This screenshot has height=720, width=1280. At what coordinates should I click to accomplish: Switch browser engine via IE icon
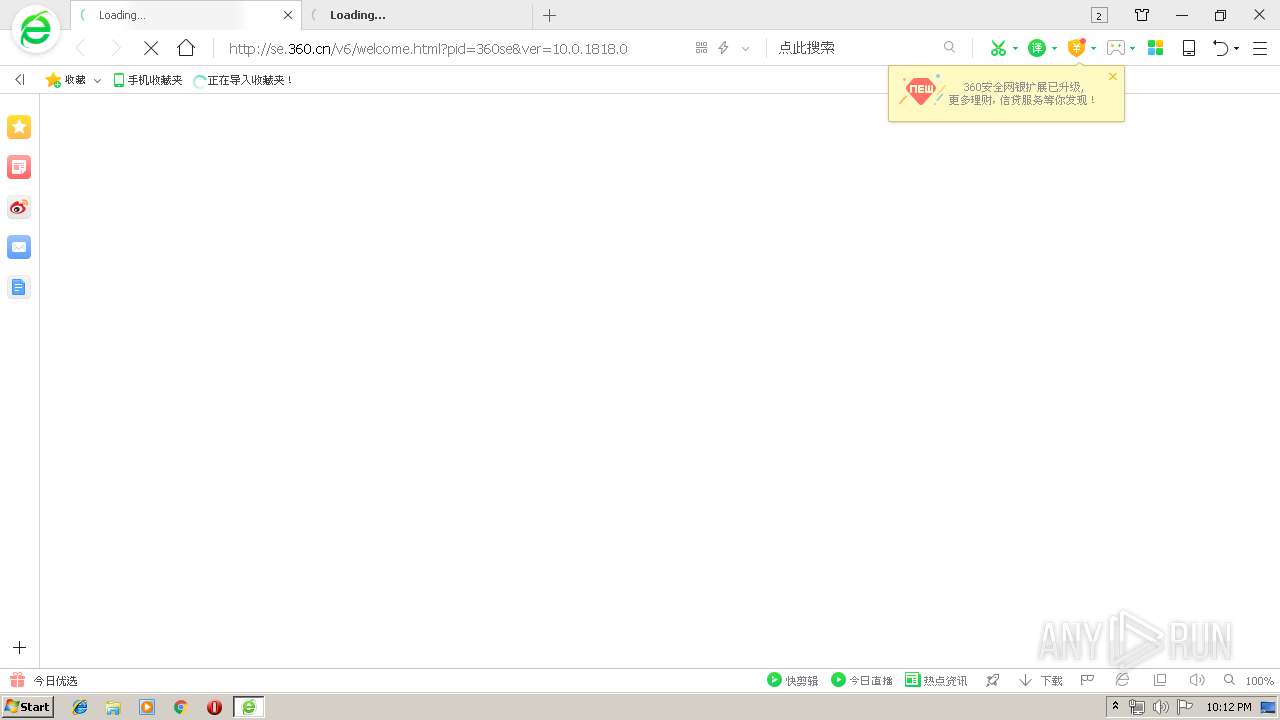click(1123, 680)
